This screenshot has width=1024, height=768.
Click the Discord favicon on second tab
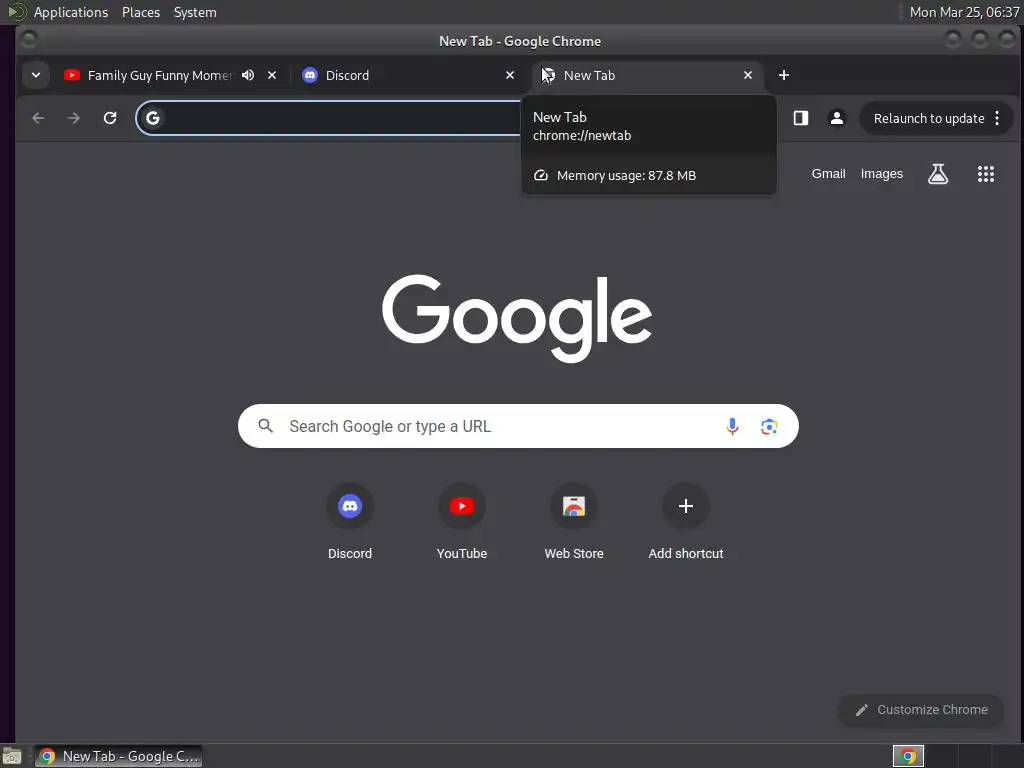coord(310,75)
